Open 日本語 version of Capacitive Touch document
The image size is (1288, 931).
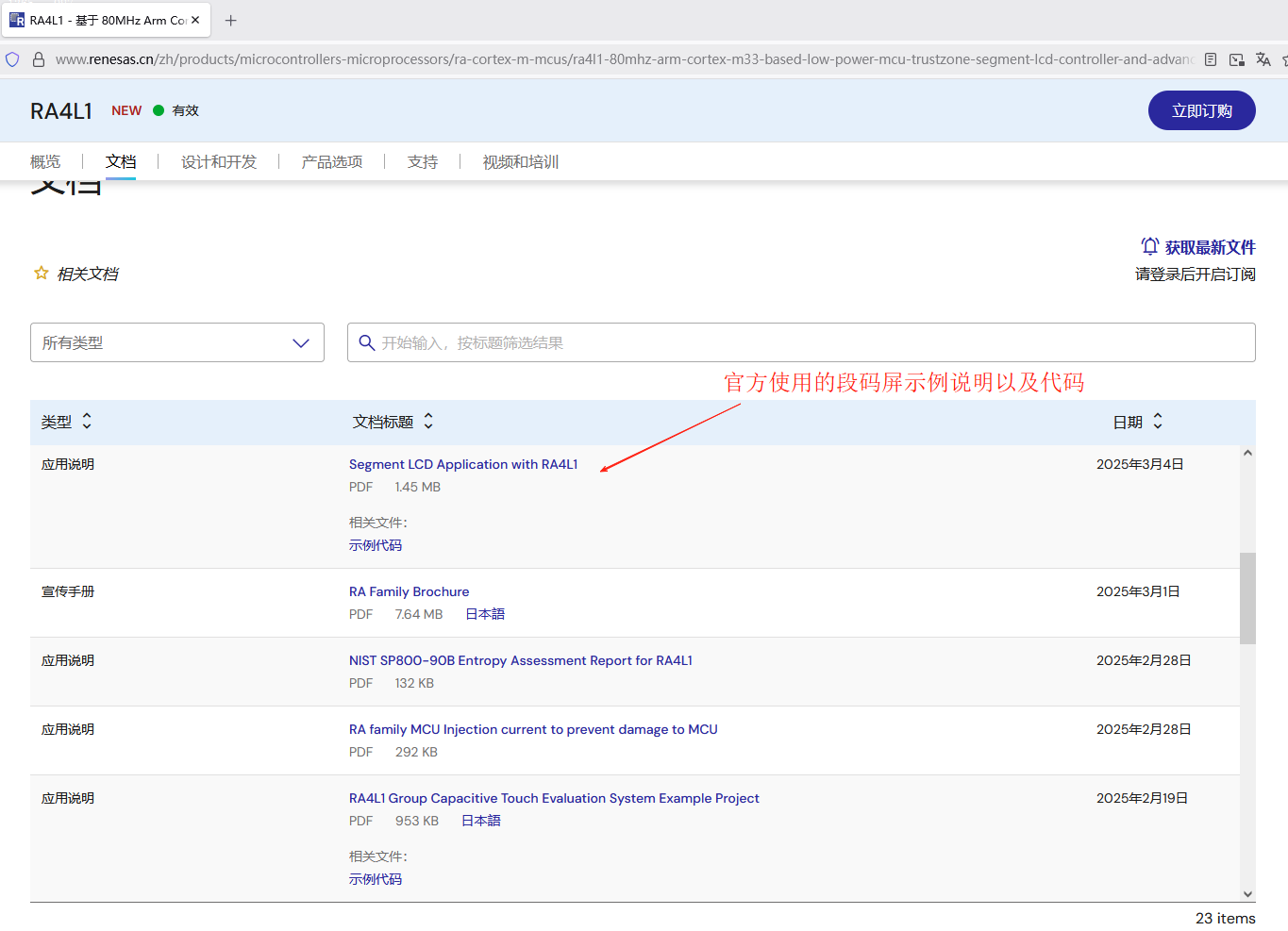[x=481, y=821]
